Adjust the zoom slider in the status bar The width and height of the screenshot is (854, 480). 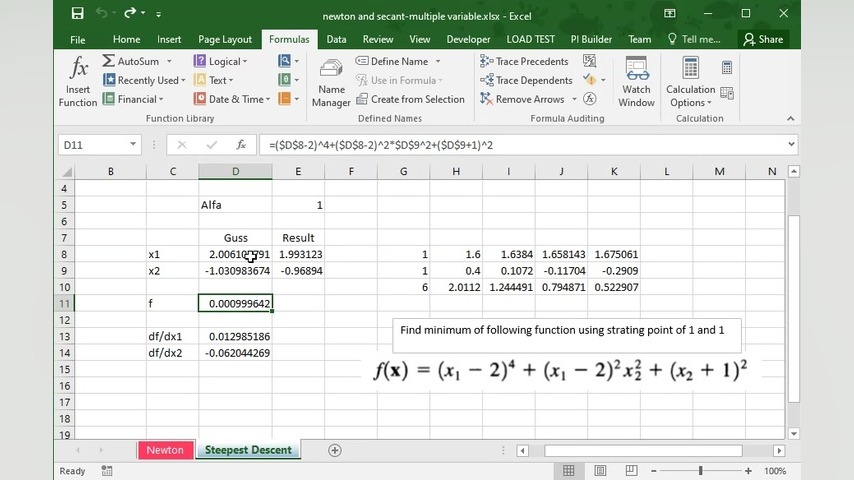pos(700,471)
